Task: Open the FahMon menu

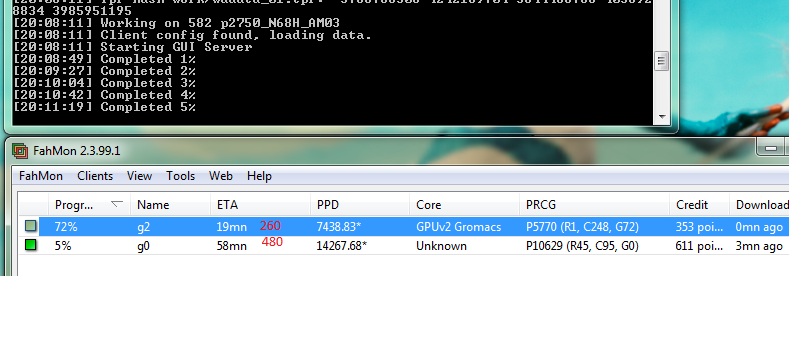Action: (41, 176)
